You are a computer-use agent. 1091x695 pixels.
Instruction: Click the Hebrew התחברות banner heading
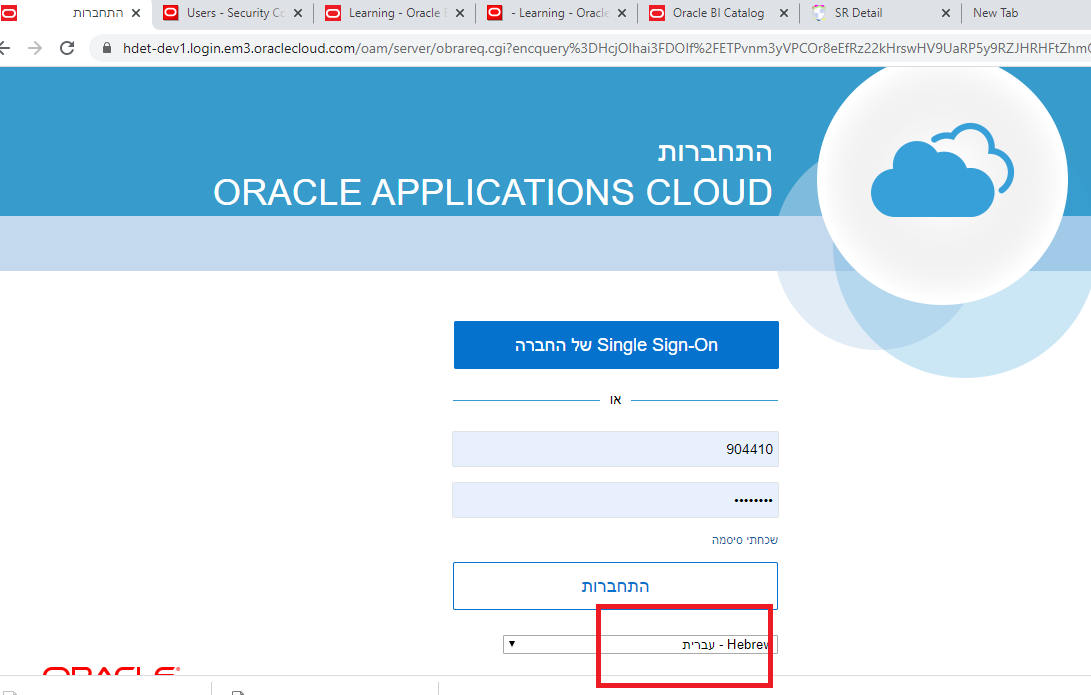pyautogui.click(x=715, y=152)
